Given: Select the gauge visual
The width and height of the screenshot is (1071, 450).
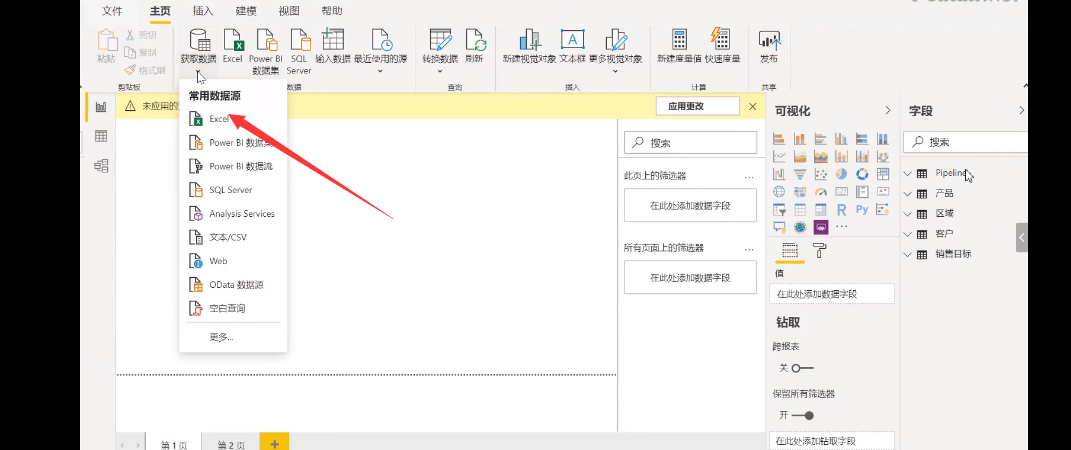Looking at the screenshot, I should point(821,191).
